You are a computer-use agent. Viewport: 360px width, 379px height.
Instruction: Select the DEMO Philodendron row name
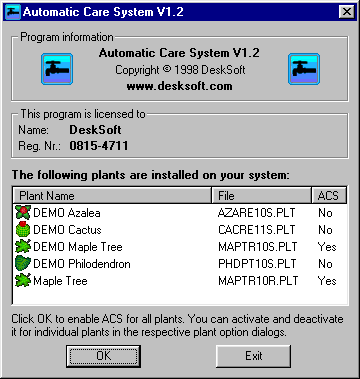coord(82,264)
